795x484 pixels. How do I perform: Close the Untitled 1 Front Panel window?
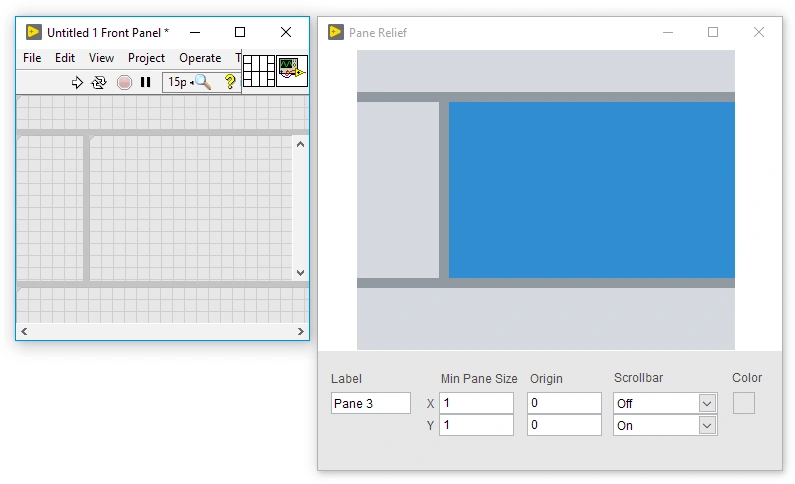tap(286, 32)
